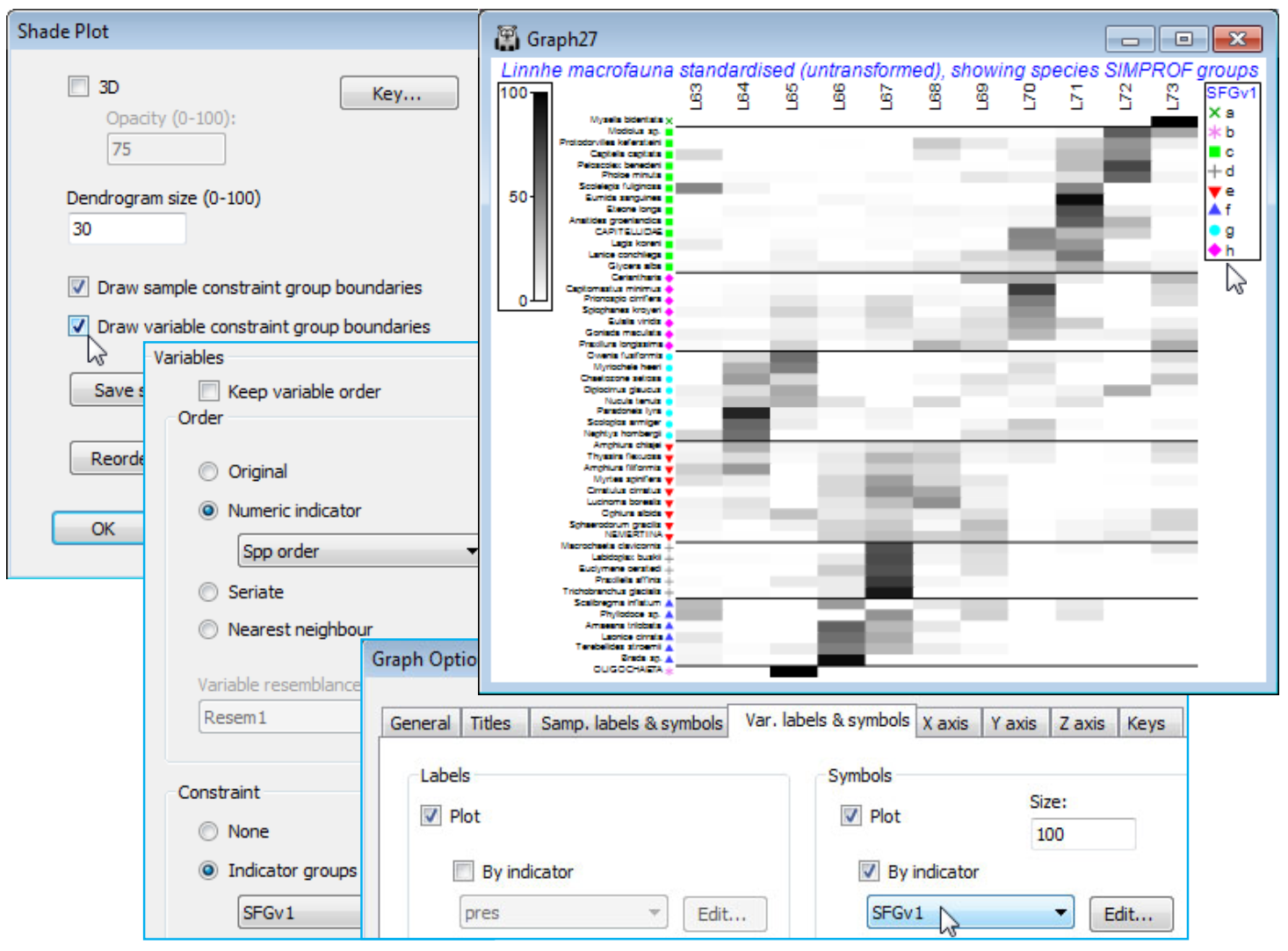Screen dimensions: 1288x951
Task: Click the L63 sample column label
Action: pyautogui.click(x=697, y=97)
